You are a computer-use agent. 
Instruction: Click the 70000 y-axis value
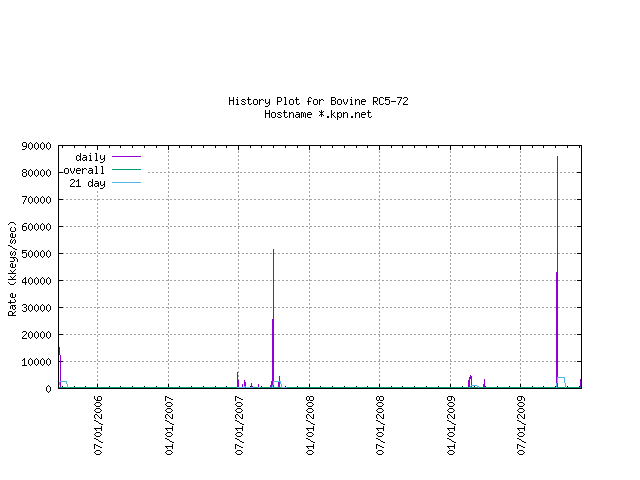click(36, 200)
